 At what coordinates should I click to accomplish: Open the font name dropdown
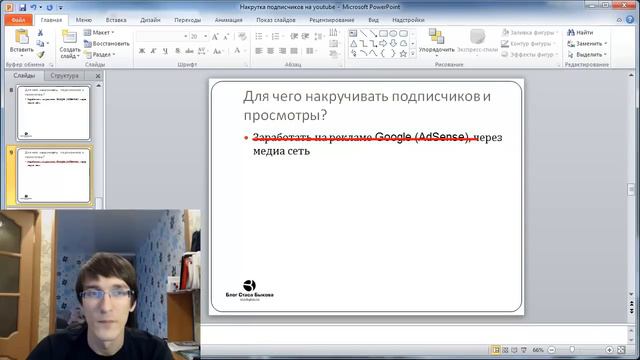pos(186,37)
